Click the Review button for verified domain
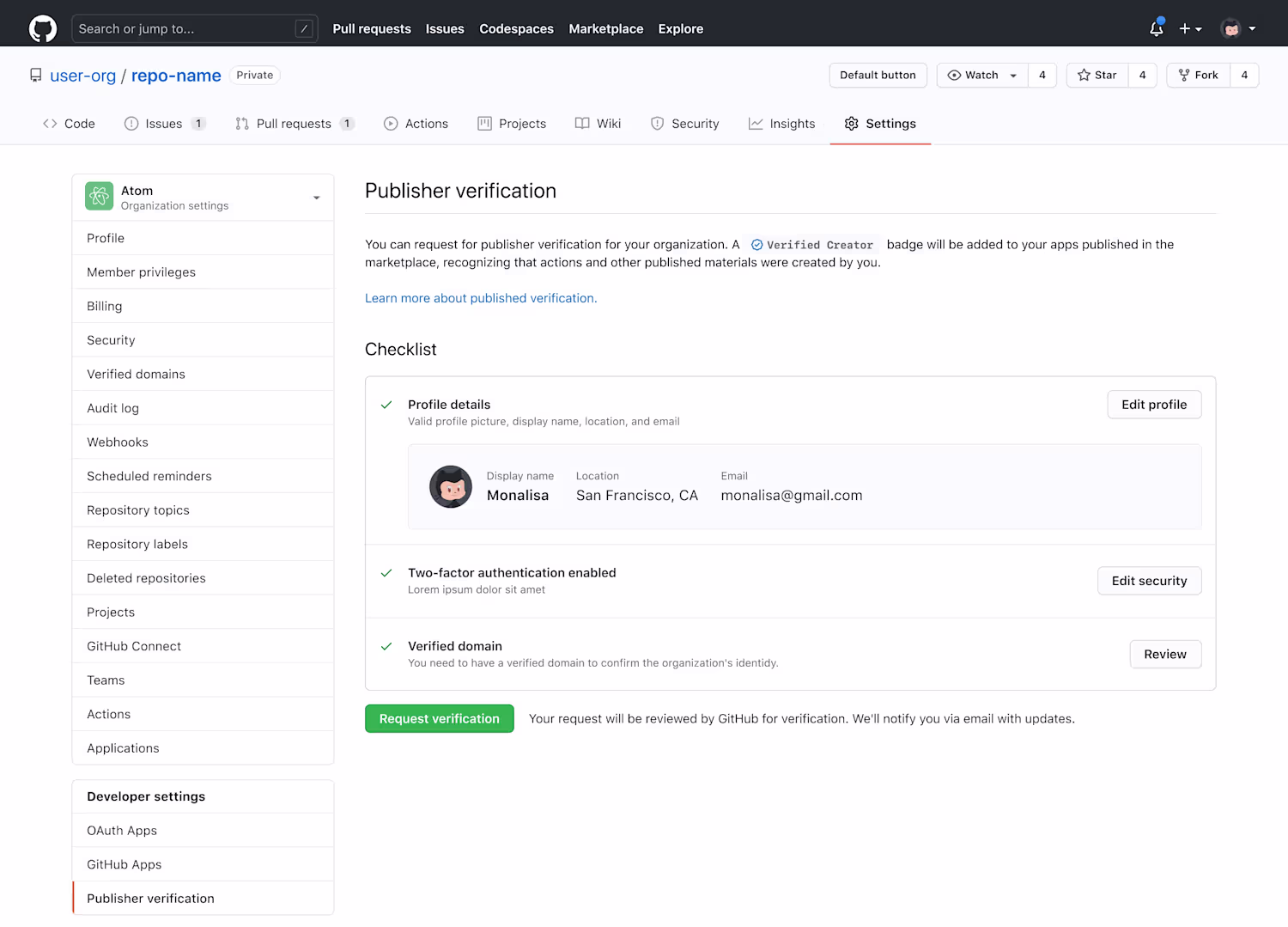1288x927 pixels. 1165,655
